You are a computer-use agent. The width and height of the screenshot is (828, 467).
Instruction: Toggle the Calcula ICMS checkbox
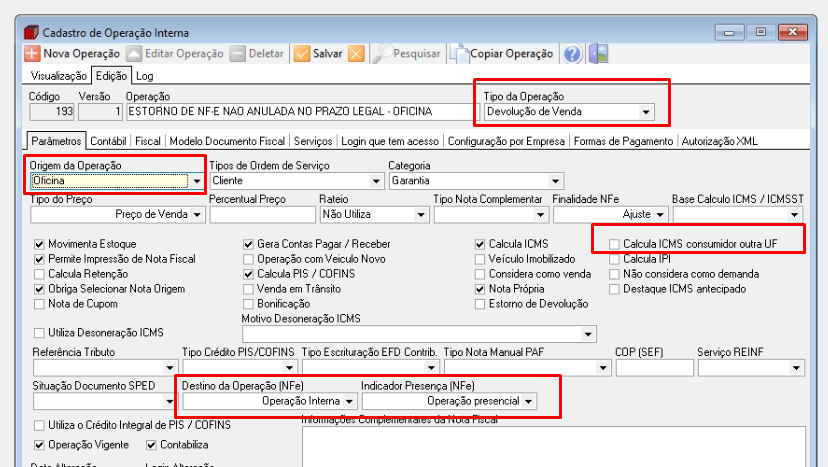[x=480, y=244]
